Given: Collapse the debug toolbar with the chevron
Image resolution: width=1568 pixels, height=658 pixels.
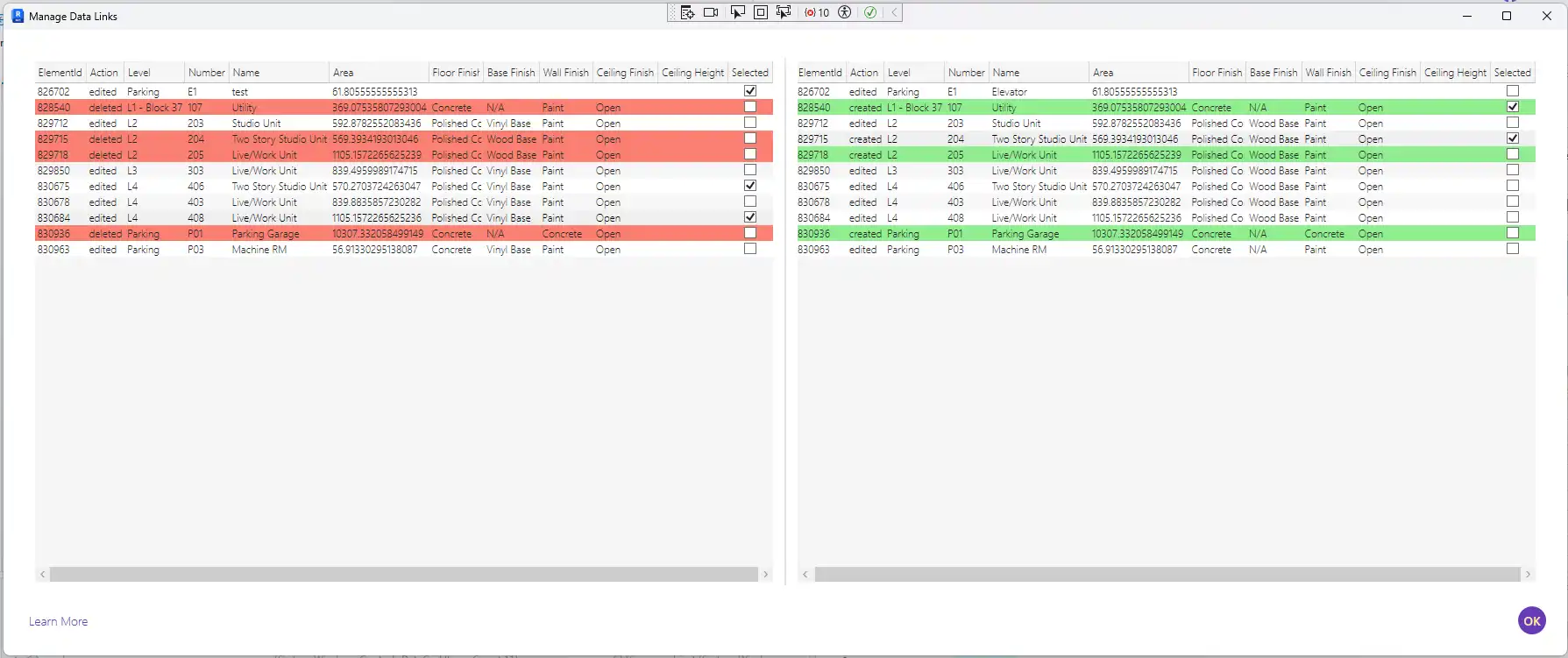Looking at the screenshot, I should (x=893, y=12).
